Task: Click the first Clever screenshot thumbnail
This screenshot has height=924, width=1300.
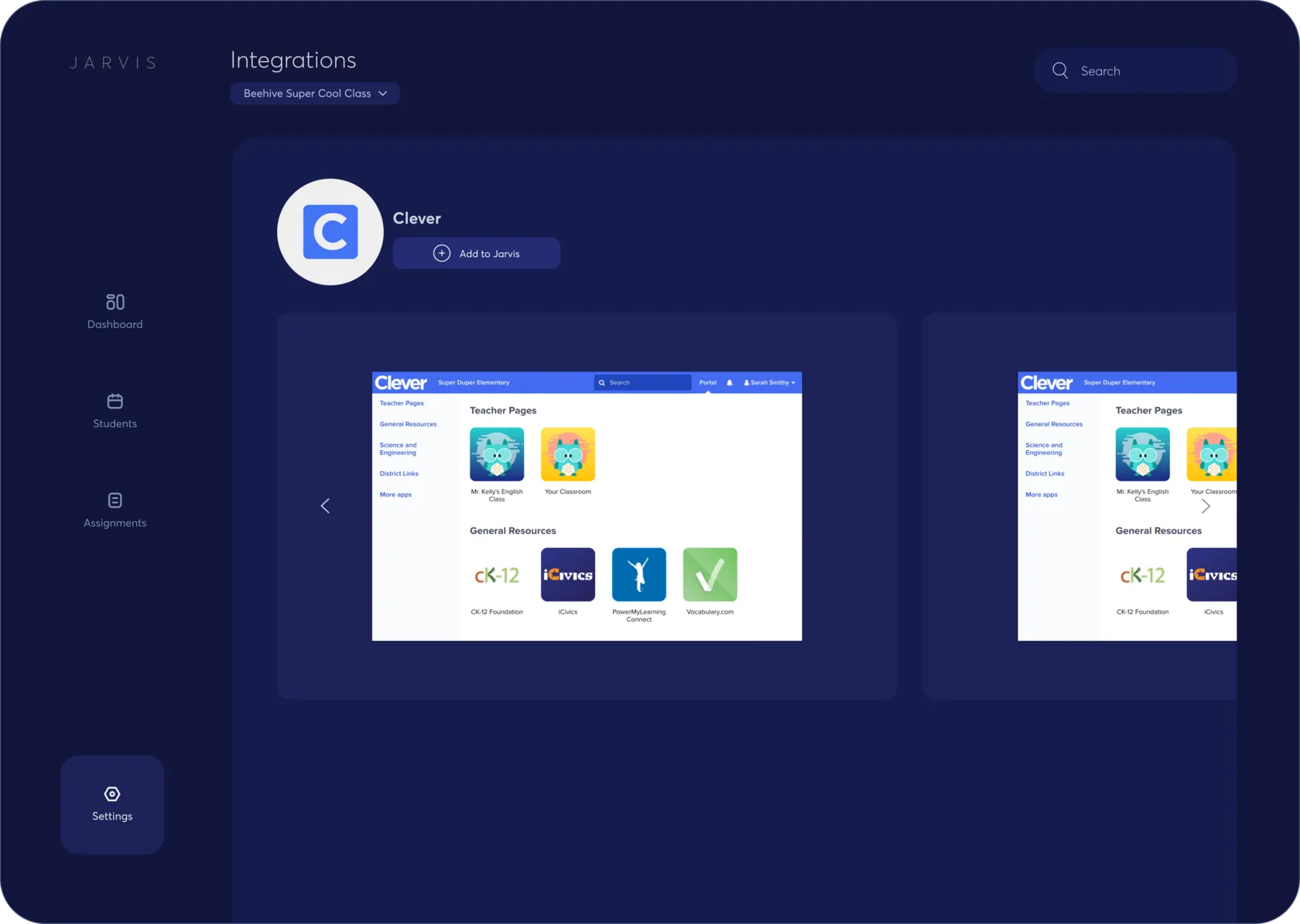Action: tap(587, 506)
